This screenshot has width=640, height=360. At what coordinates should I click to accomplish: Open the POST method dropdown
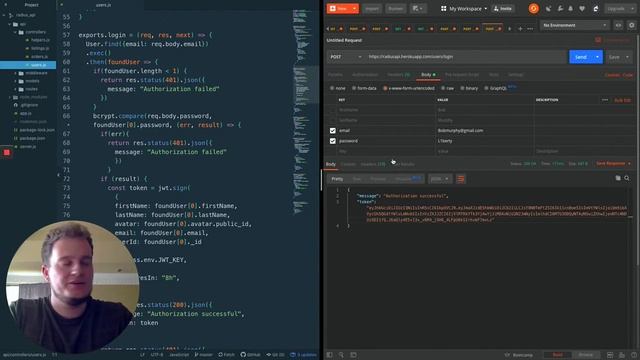tap(346, 57)
